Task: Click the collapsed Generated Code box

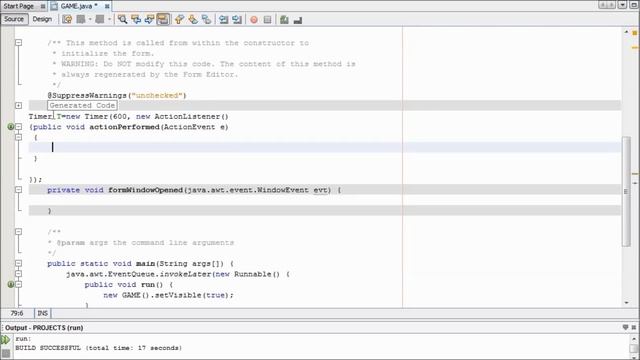Action: pos(82,105)
